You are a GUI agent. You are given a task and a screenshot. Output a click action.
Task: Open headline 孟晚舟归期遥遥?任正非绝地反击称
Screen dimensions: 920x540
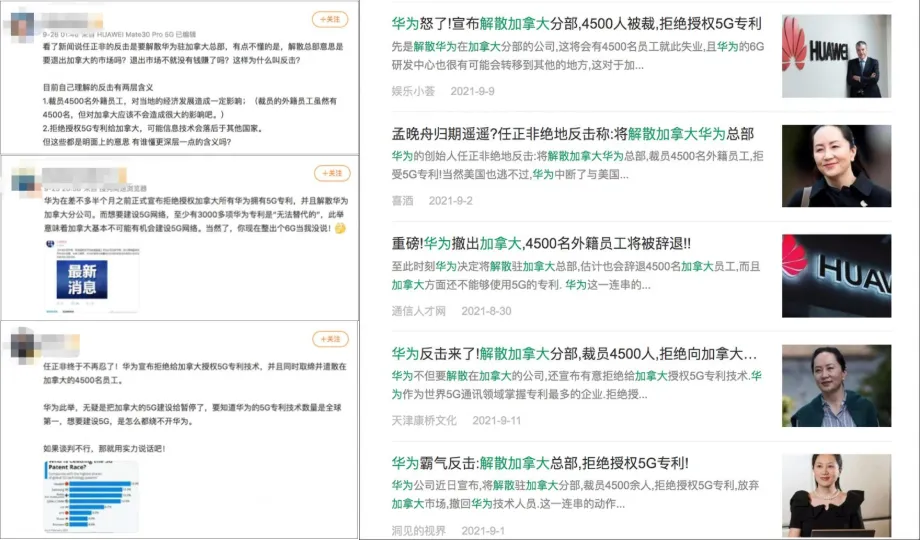coord(573,134)
